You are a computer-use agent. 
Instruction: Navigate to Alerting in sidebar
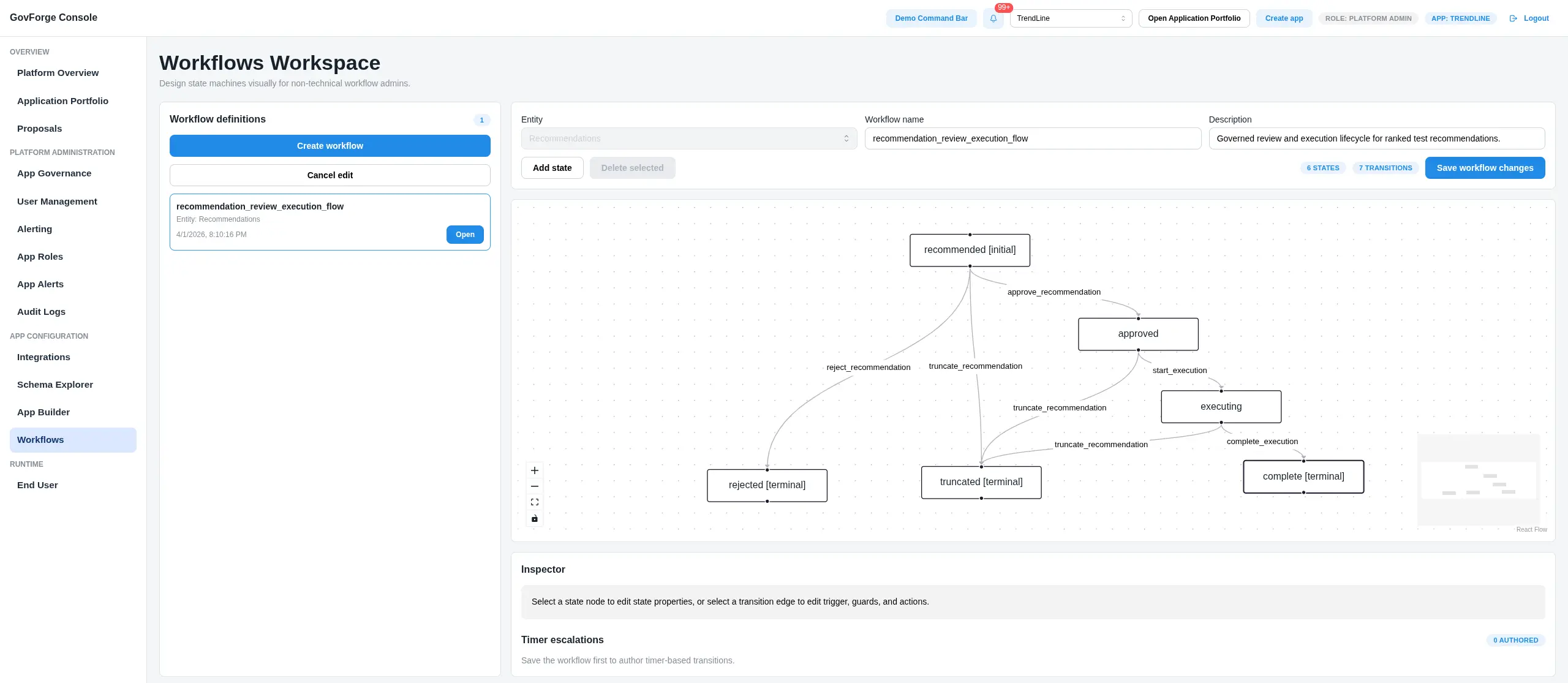(x=73, y=229)
